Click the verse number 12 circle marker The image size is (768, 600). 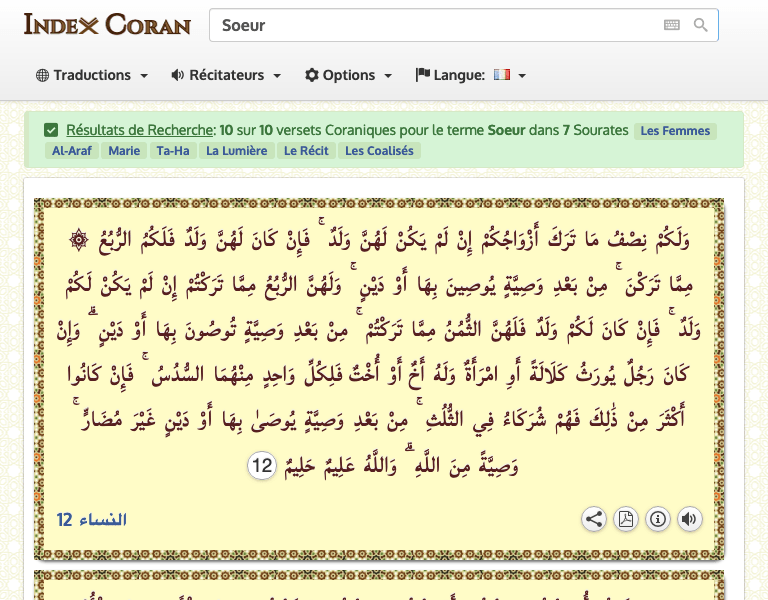(x=262, y=465)
